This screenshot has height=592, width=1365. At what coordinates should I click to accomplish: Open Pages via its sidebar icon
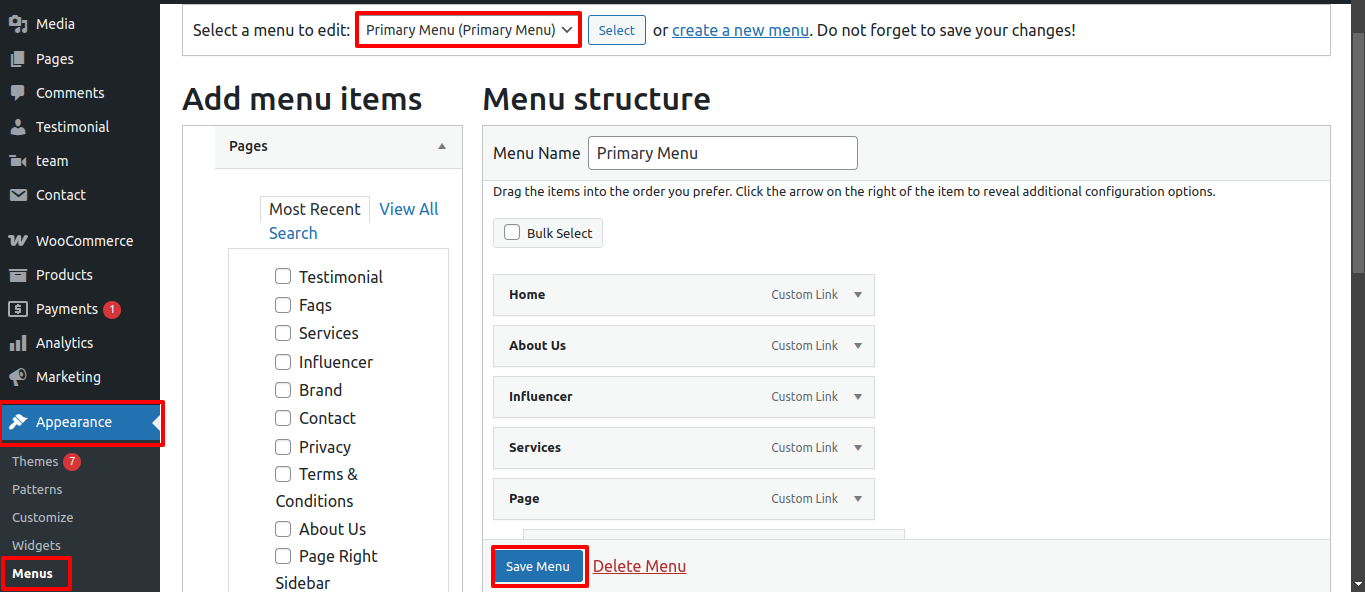pos(18,59)
